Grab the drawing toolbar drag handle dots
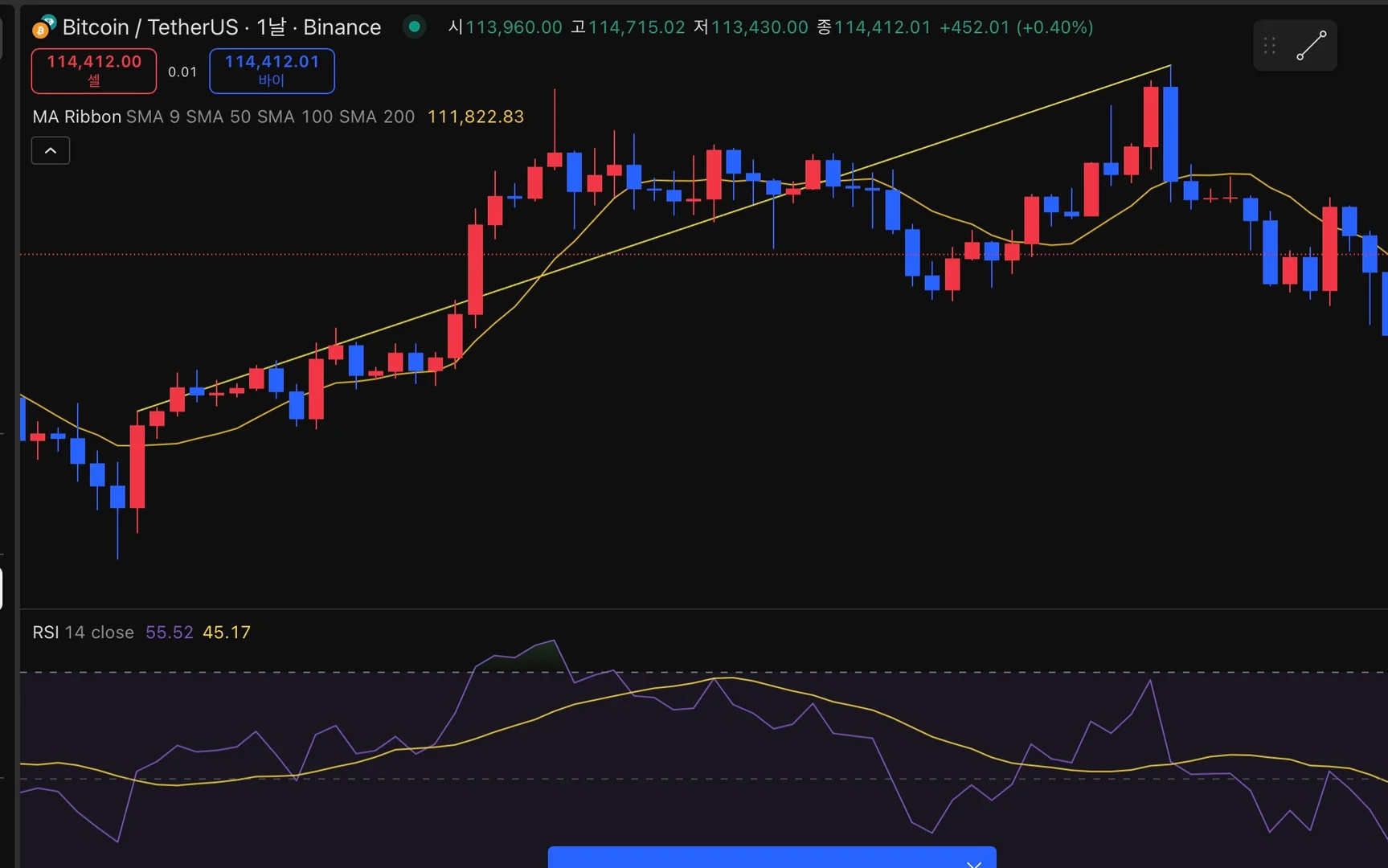 click(1270, 45)
